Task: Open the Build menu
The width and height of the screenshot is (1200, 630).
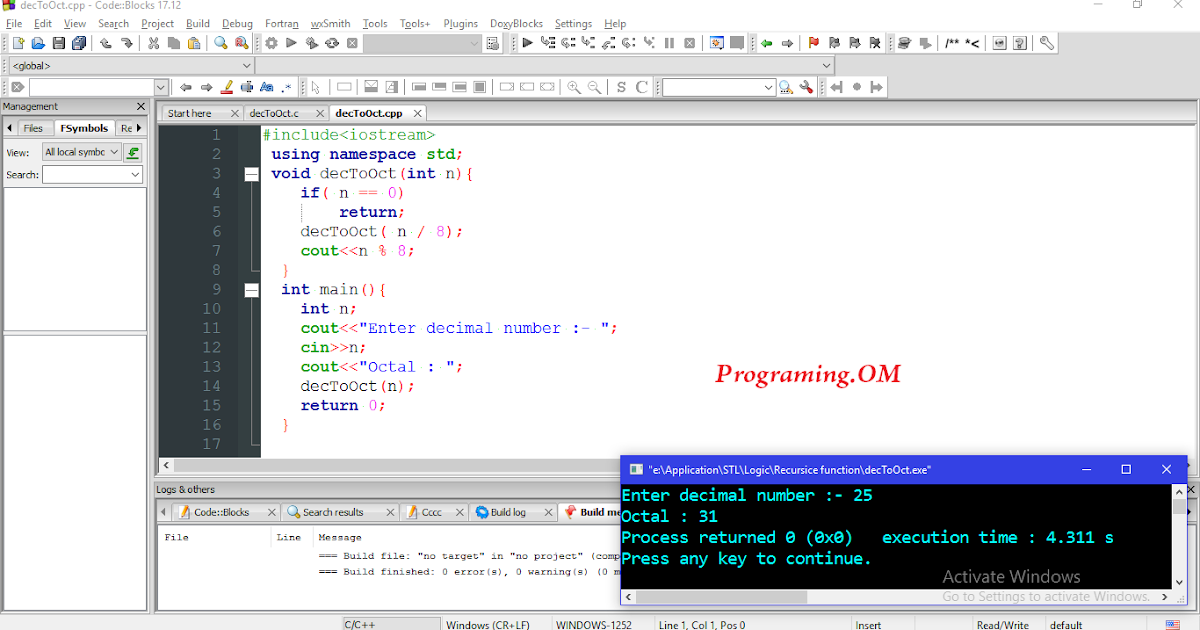Action: pyautogui.click(x=198, y=23)
